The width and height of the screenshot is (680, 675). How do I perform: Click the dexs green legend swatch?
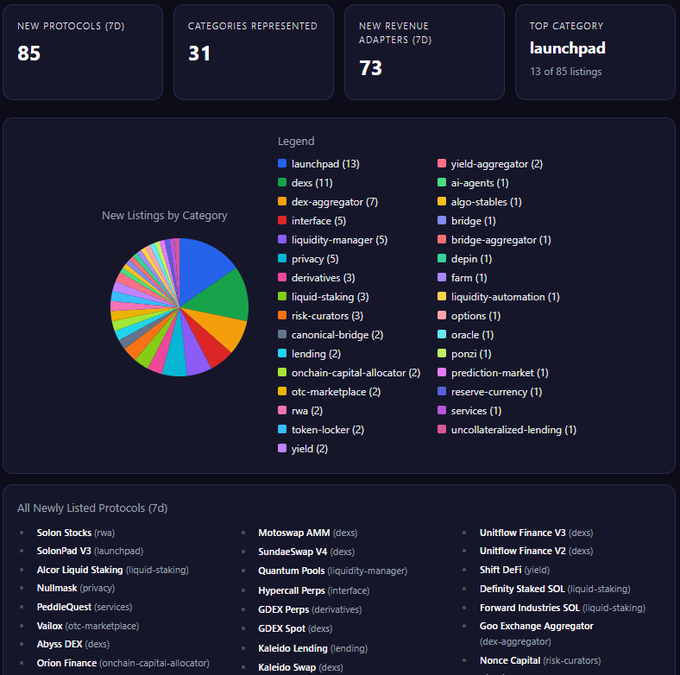click(282, 183)
